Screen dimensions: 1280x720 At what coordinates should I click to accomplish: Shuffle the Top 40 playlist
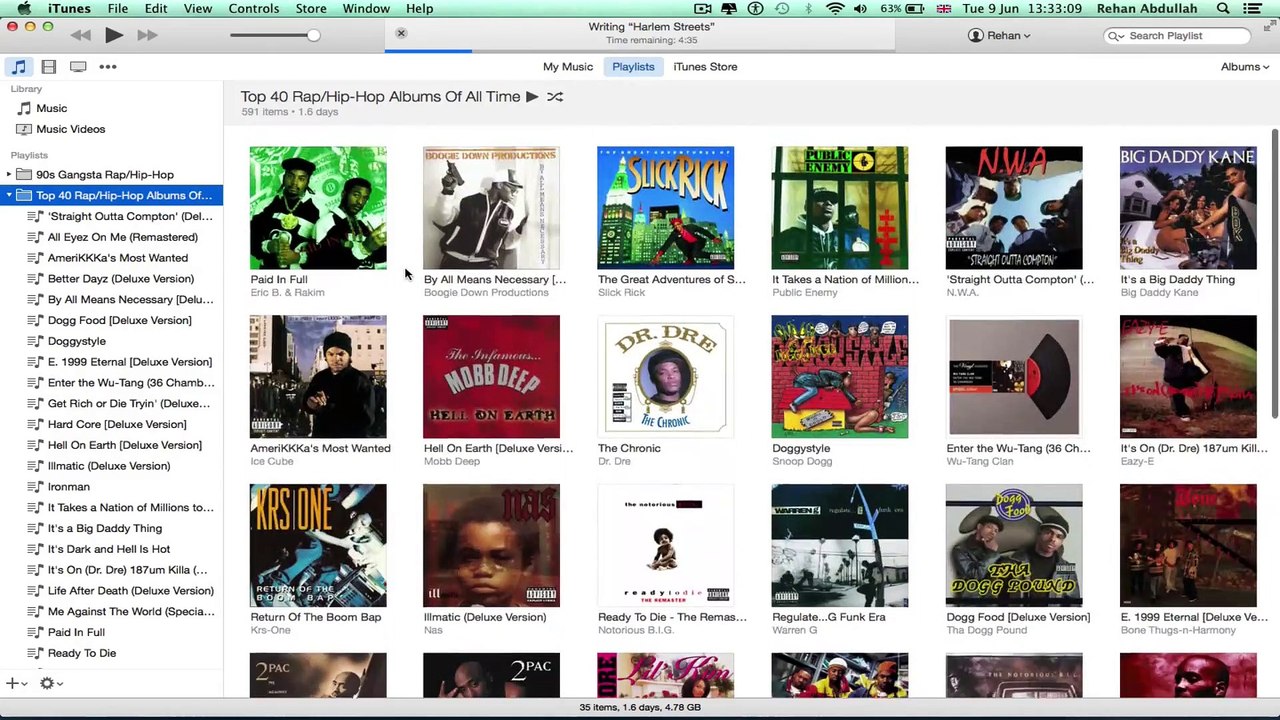click(555, 97)
